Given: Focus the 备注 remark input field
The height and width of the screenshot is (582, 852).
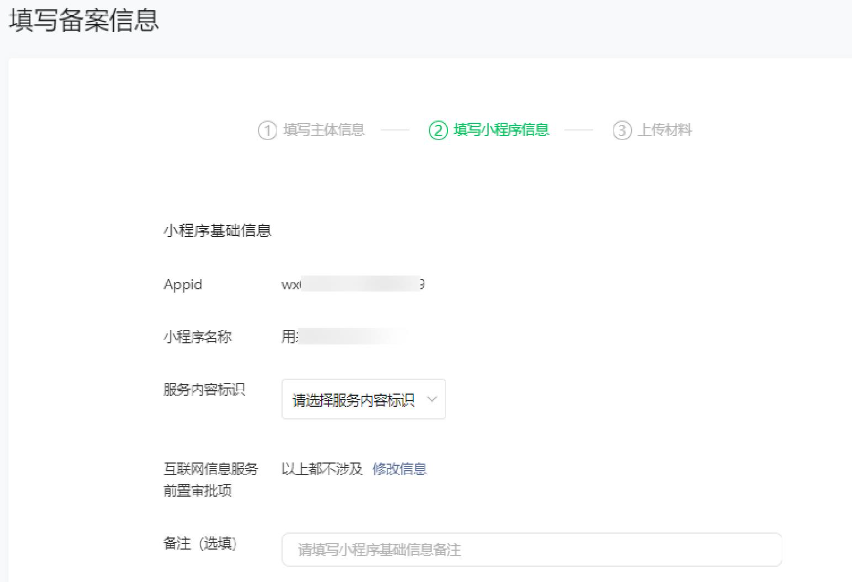Looking at the screenshot, I should pos(532,550).
